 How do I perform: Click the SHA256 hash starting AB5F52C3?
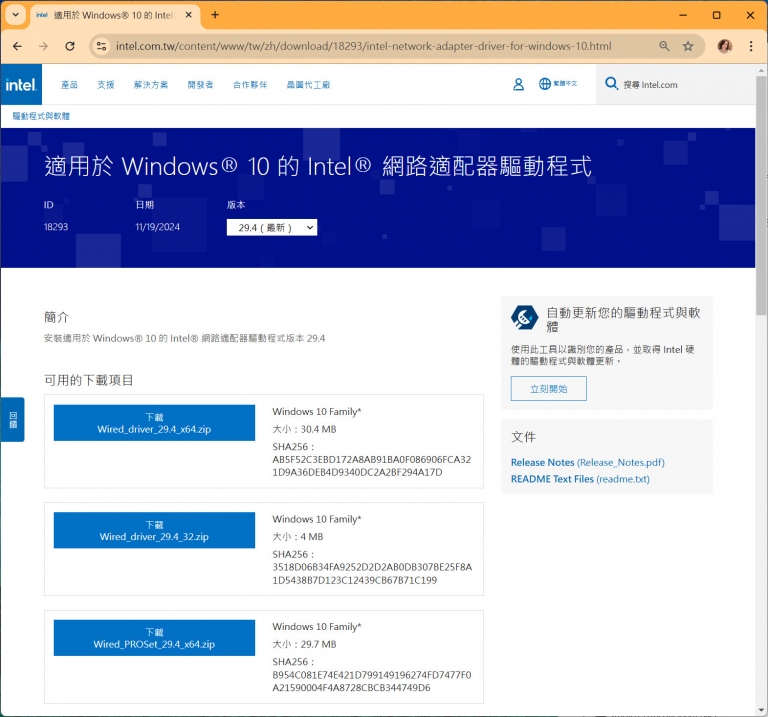[372, 466]
